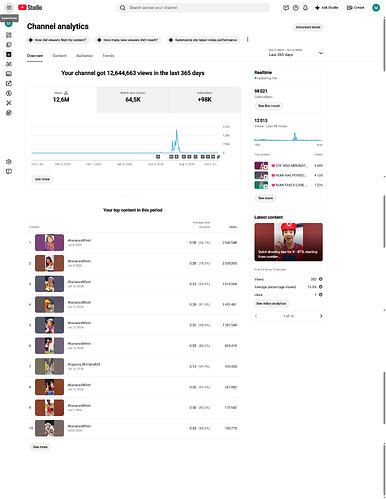Viewport: 386px width, 499px height.
Task: Click info icon next to Likes stat
Action: 321,295
